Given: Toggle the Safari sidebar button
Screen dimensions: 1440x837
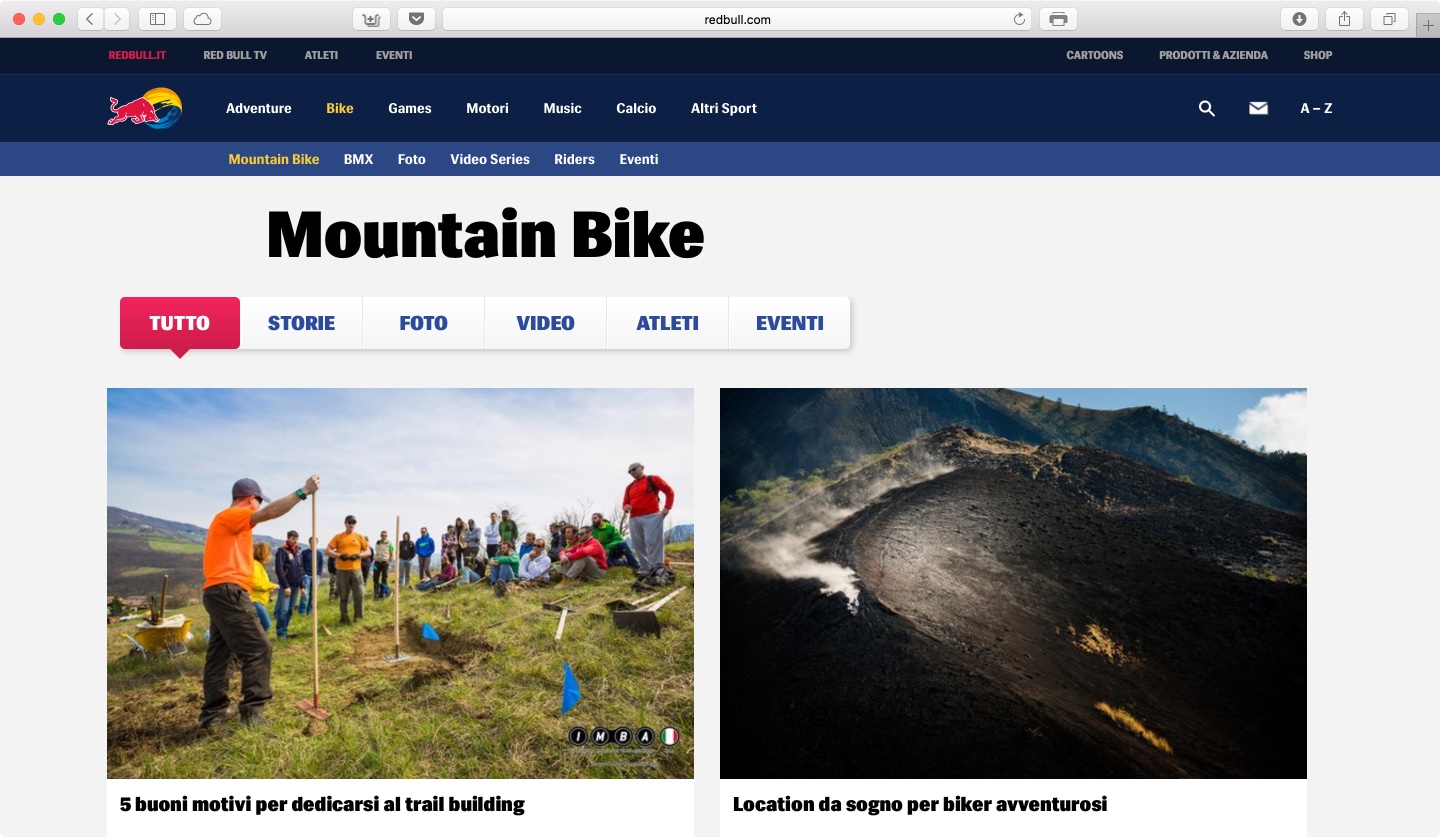Looking at the screenshot, I should (x=157, y=19).
